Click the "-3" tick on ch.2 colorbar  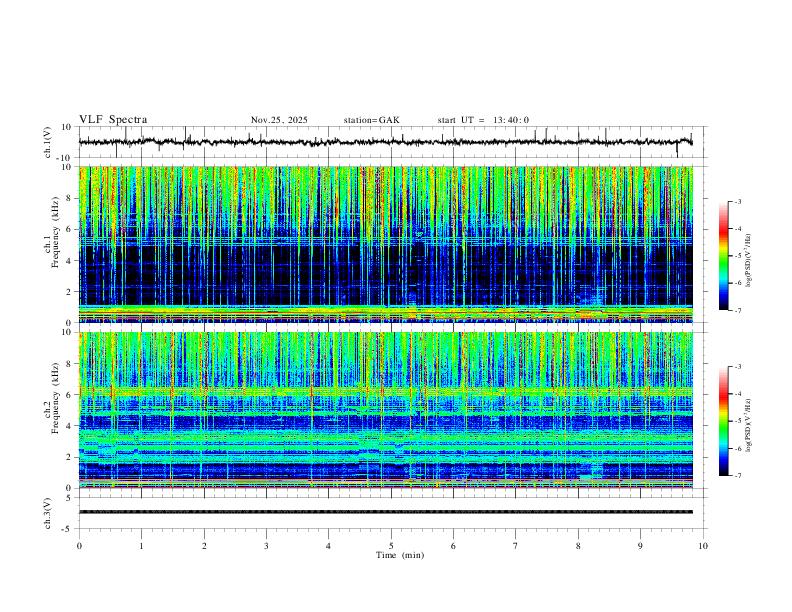tap(737, 367)
